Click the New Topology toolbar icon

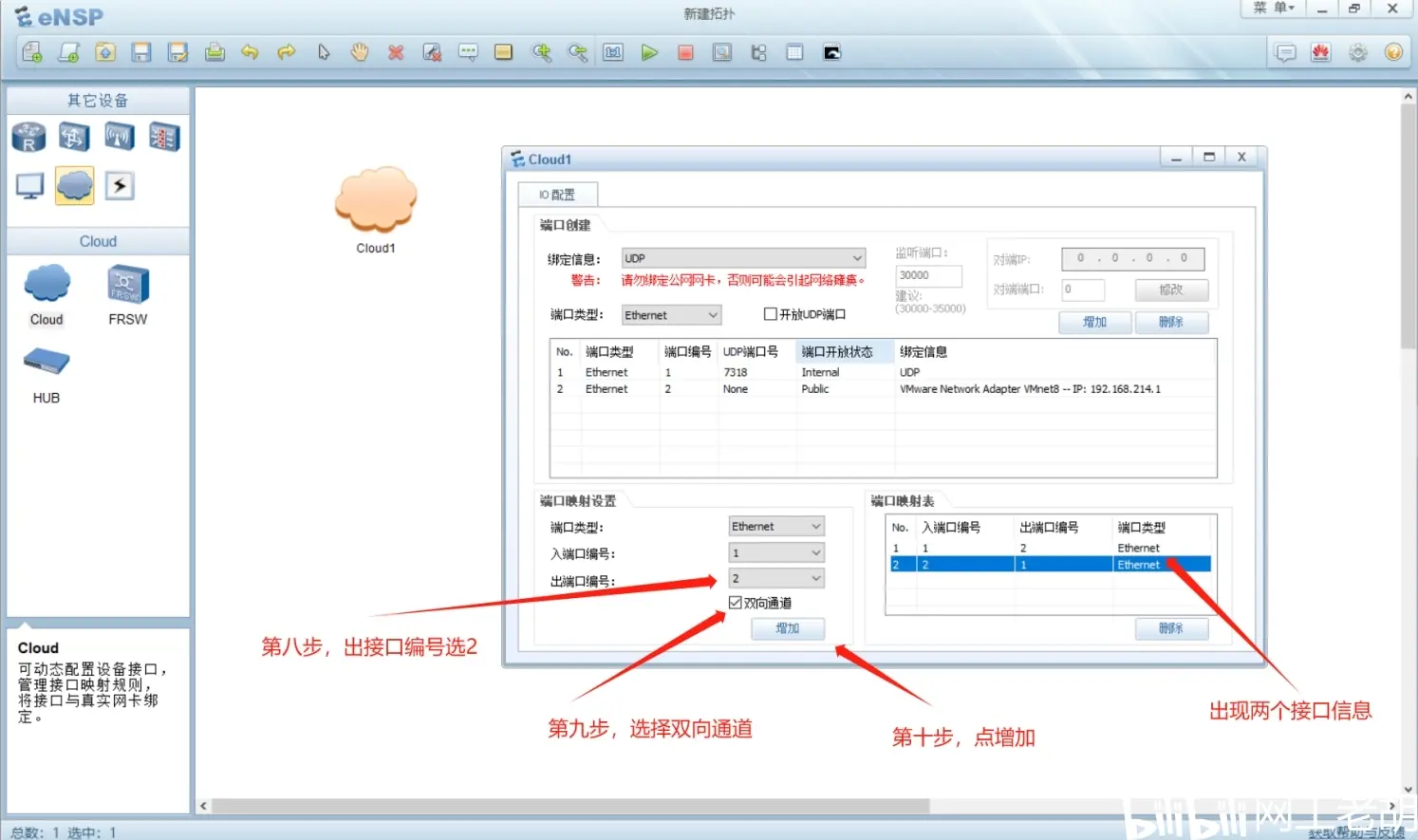31,52
